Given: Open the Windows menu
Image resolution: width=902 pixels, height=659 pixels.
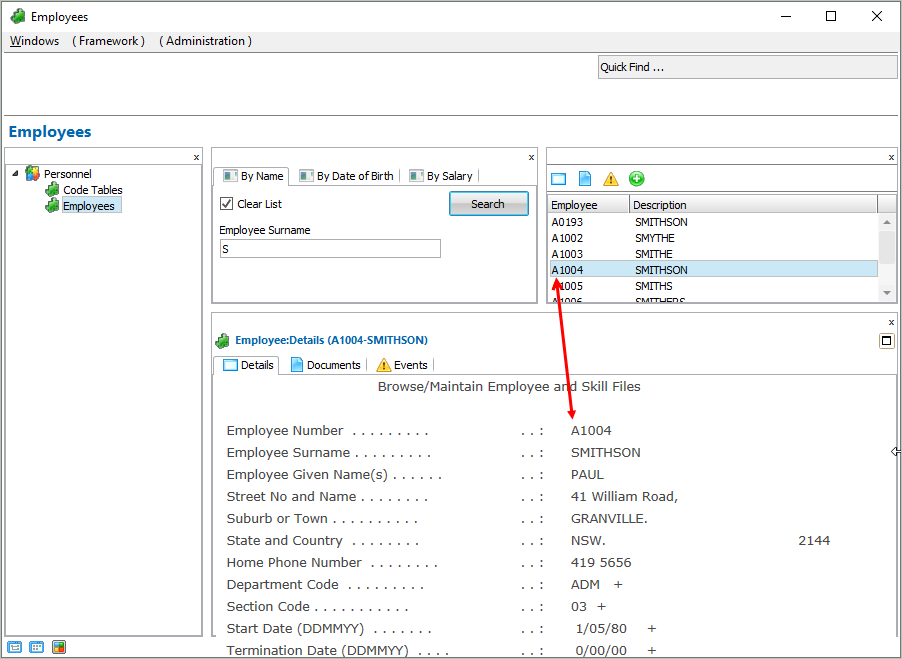Looking at the screenshot, I should pos(34,41).
